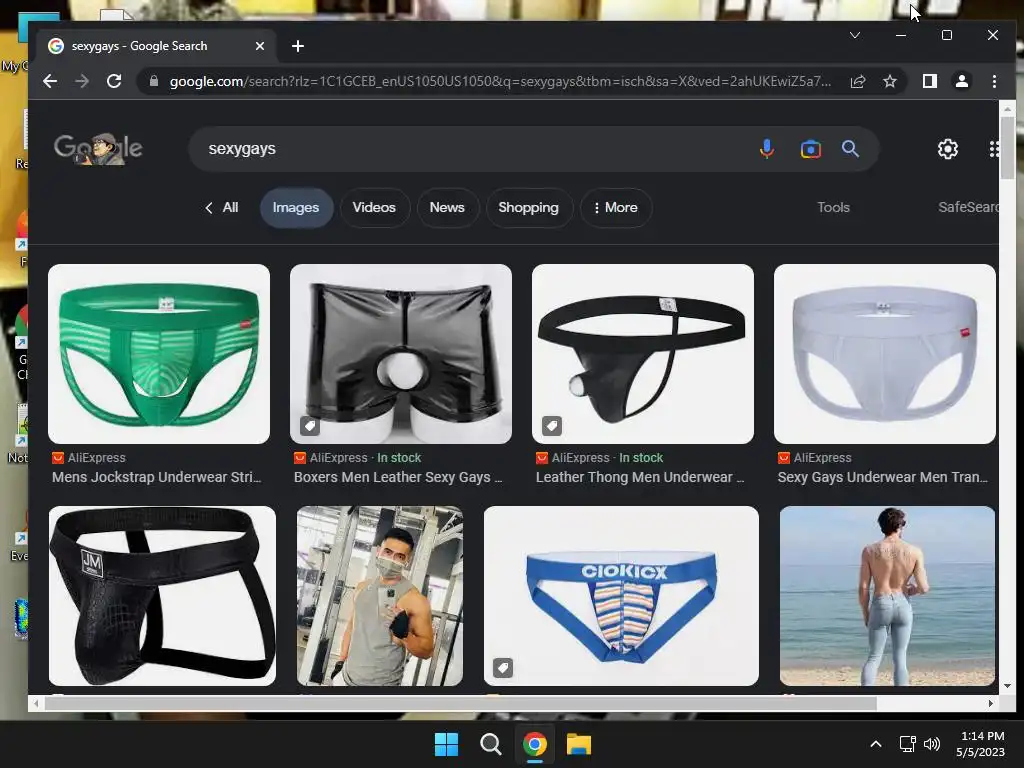Open a new browser tab
This screenshot has height=768, width=1024.
tap(298, 46)
